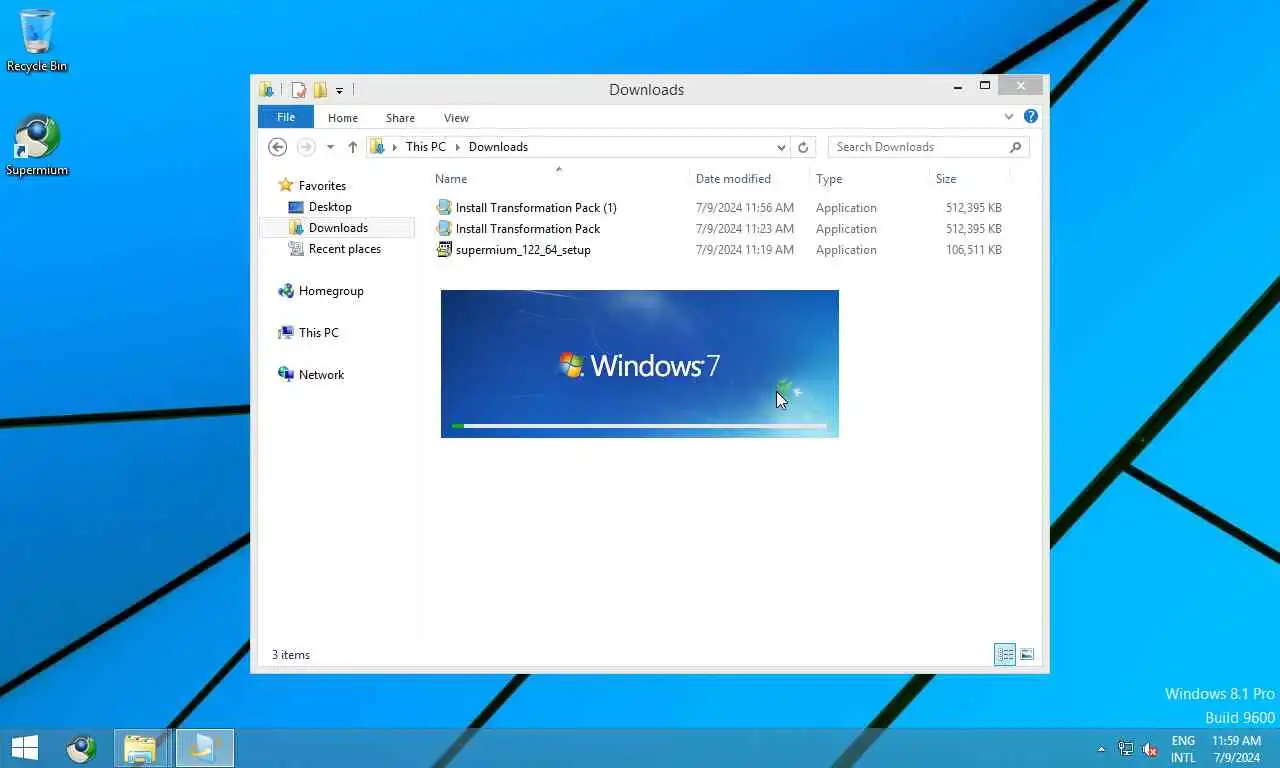Viewport: 1280px width, 768px height.
Task: Select Downloads in the navigation pane
Action: click(338, 228)
